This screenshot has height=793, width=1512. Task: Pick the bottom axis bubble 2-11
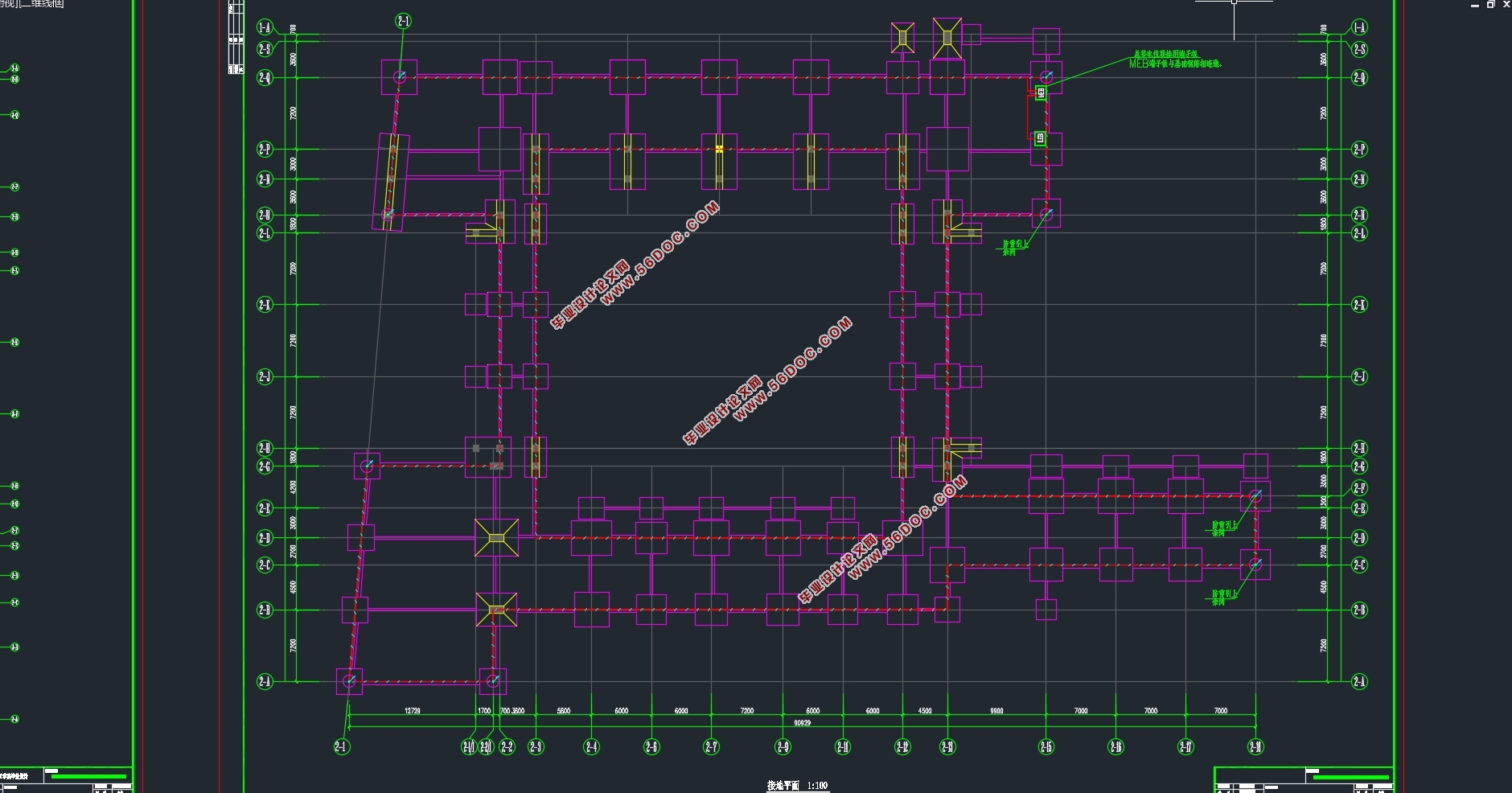(843, 747)
